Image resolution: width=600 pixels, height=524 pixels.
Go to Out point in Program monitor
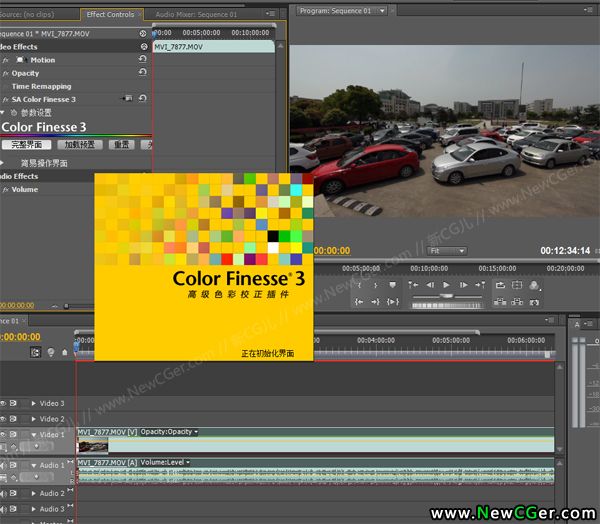pos(375,302)
